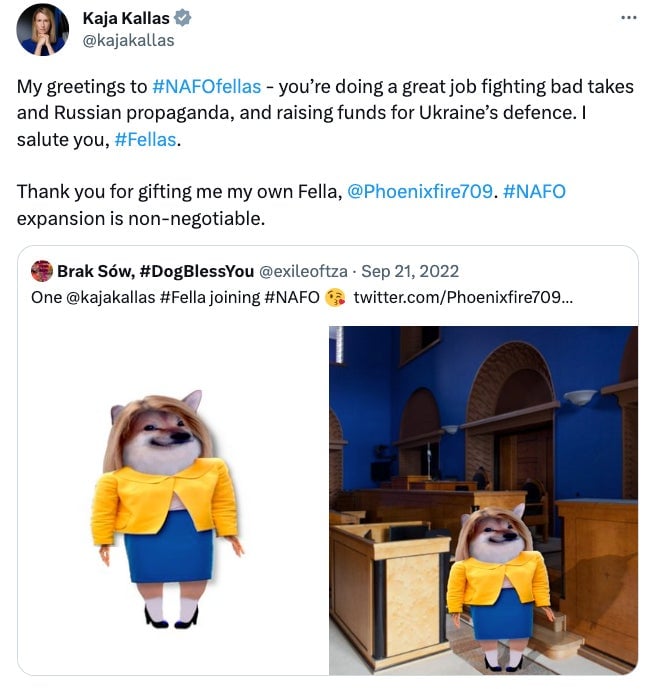Open the Kaja Kallas display name link
The height and width of the screenshot is (689, 655).
tap(124, 19)
